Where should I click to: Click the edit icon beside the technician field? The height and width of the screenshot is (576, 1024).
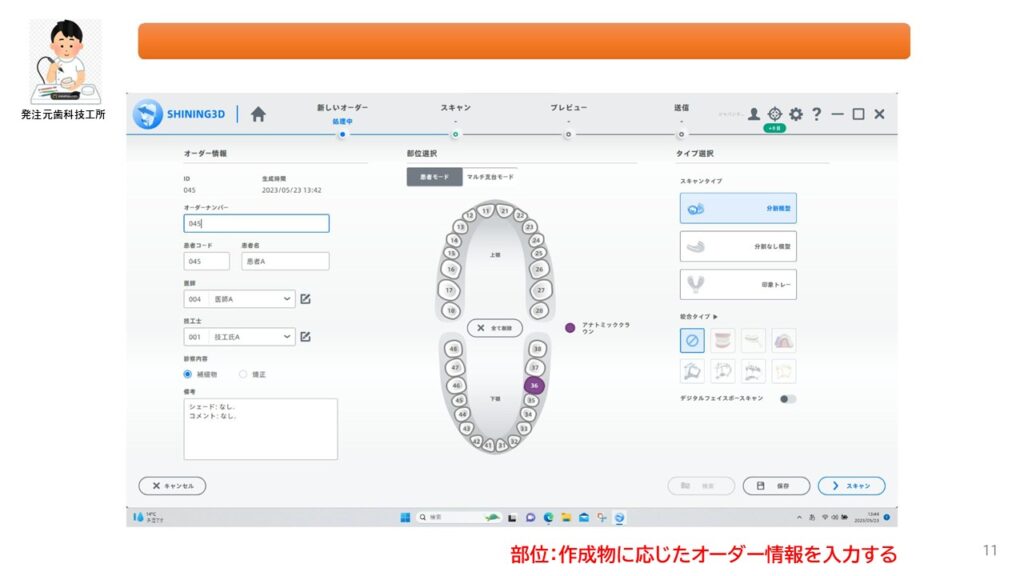(x=306, y=337)
